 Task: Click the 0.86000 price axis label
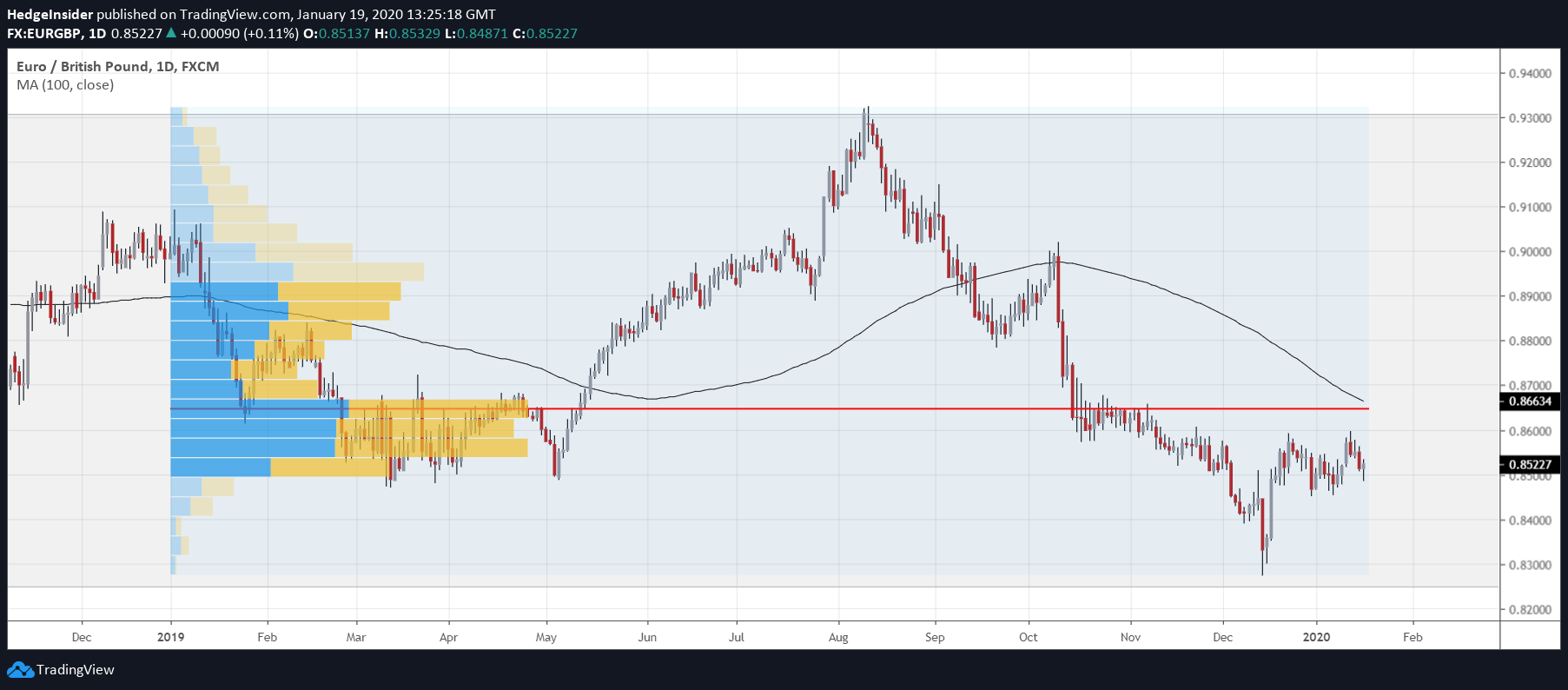click(1530, 432)
